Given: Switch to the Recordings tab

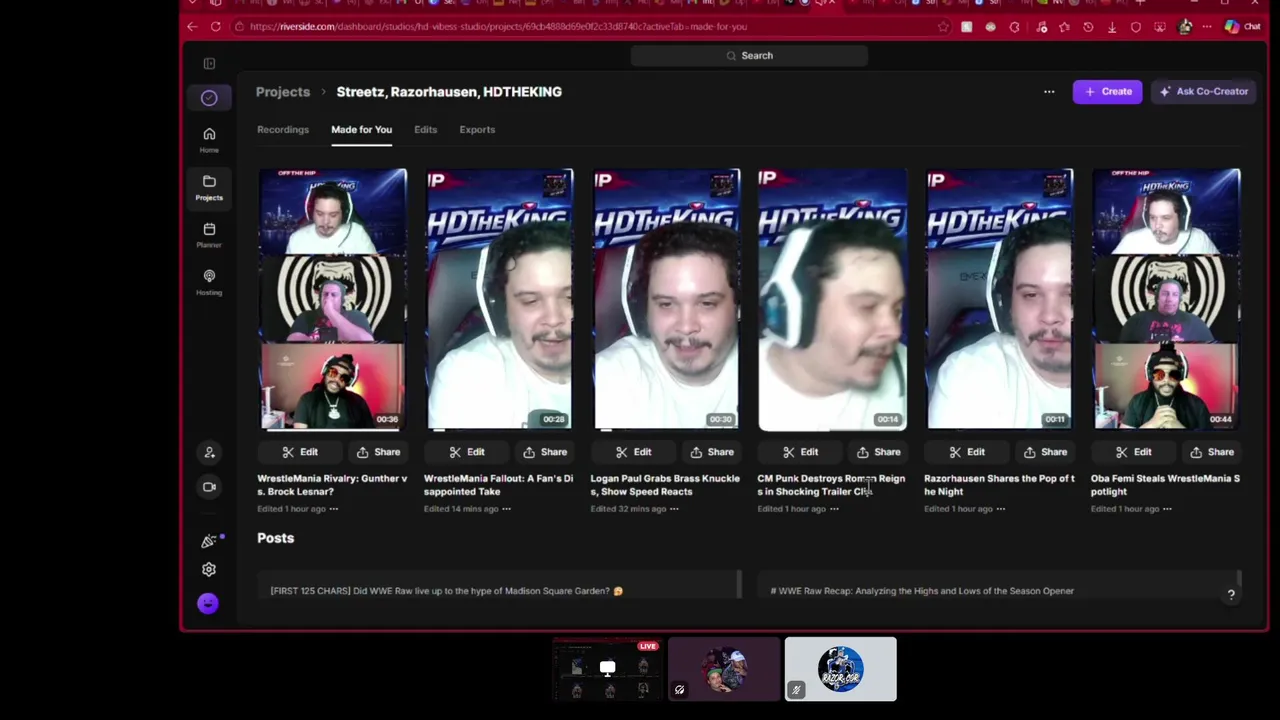Looking at the screenshot, I should click(x=283, y=130).
